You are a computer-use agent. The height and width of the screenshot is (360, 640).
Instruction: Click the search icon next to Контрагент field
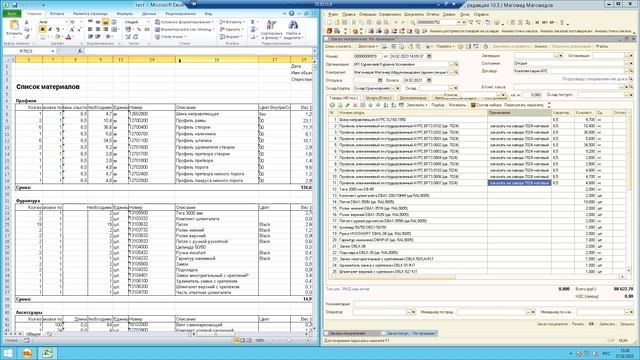pos(456,72)
